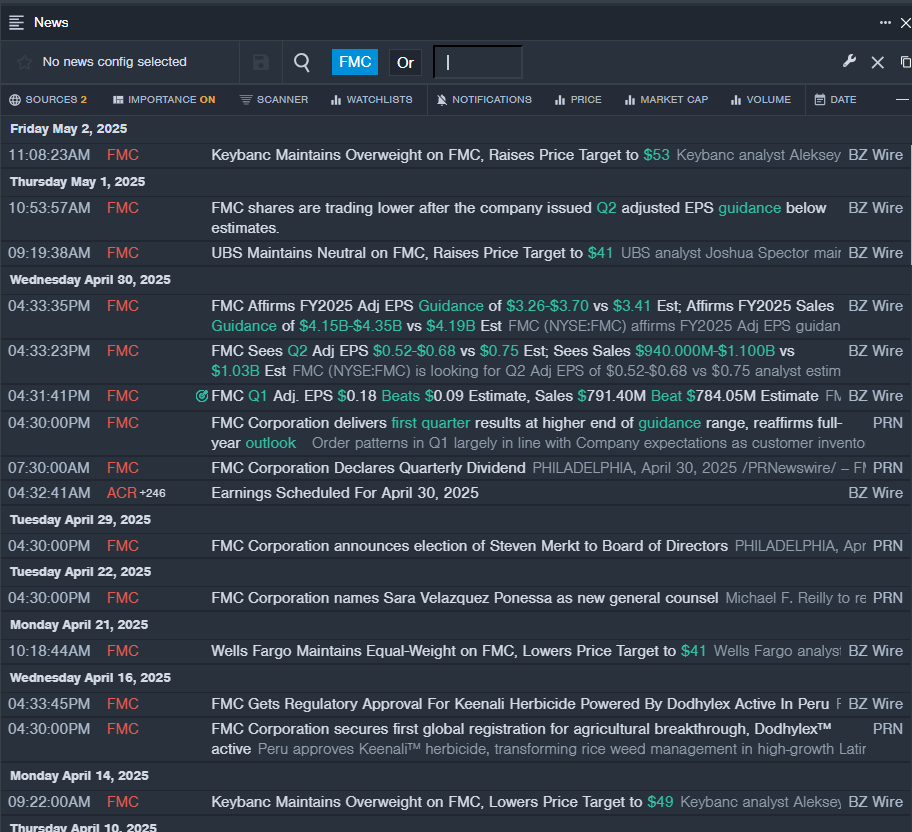Toggle Importance ON filter
Image resolution: width=912 pixels, height=832 pixels.
coord(164,100)
